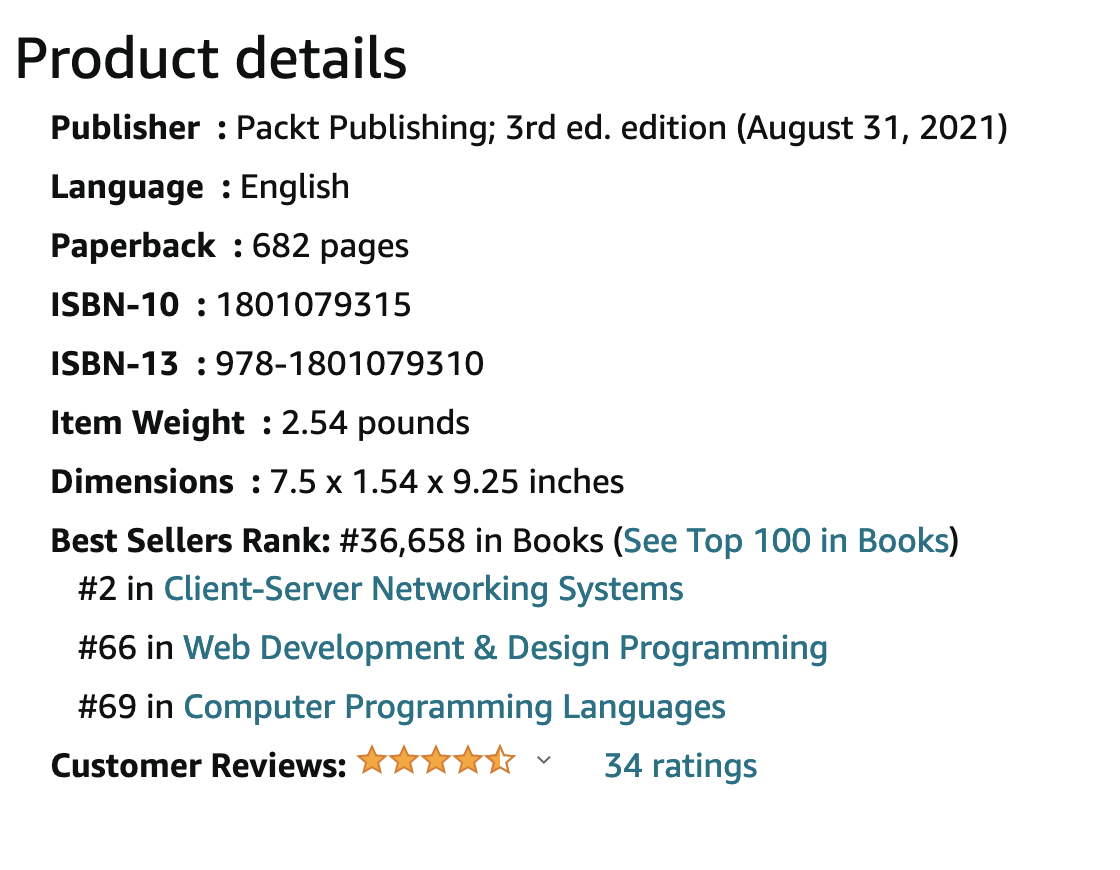The width and height of the screenshot is (1120, 870).
Task: Open Client-Server Networking Systems category
Action: pos(424,589)
